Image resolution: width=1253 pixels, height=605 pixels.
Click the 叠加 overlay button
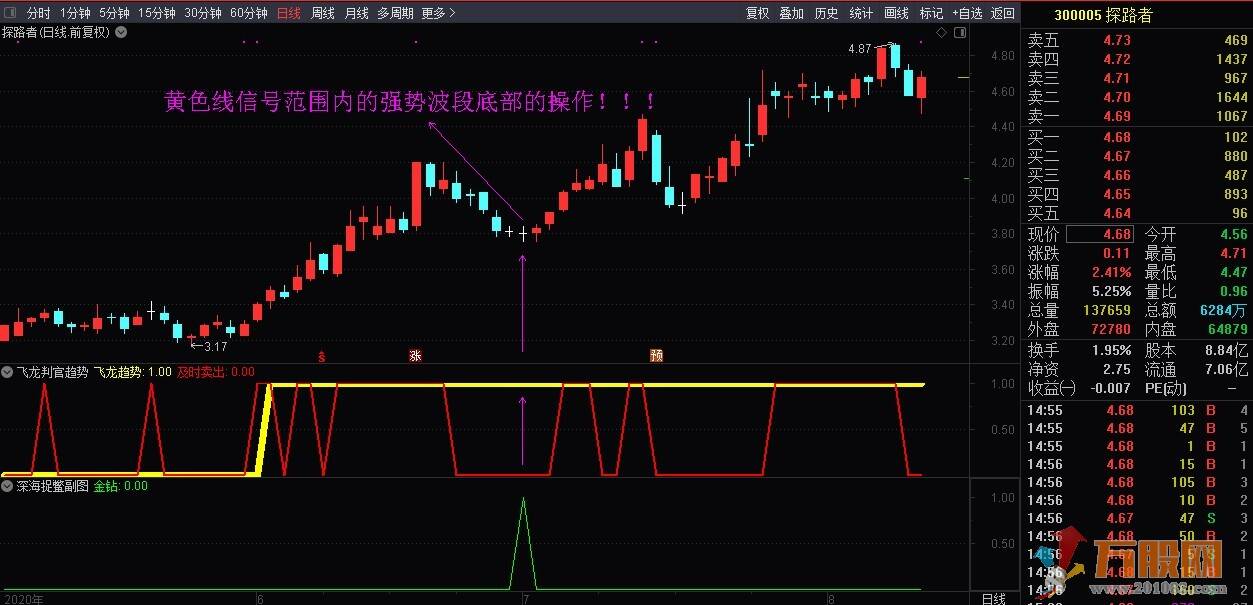point(792,13)
